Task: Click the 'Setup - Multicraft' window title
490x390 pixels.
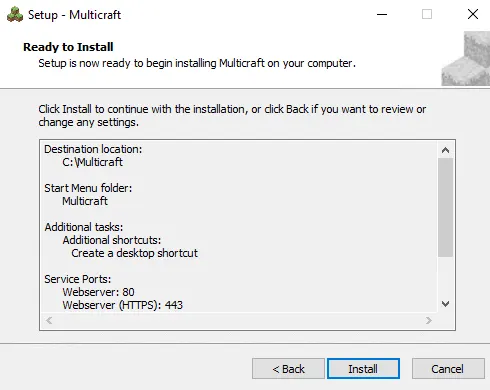Action: (x=74, y=15)
